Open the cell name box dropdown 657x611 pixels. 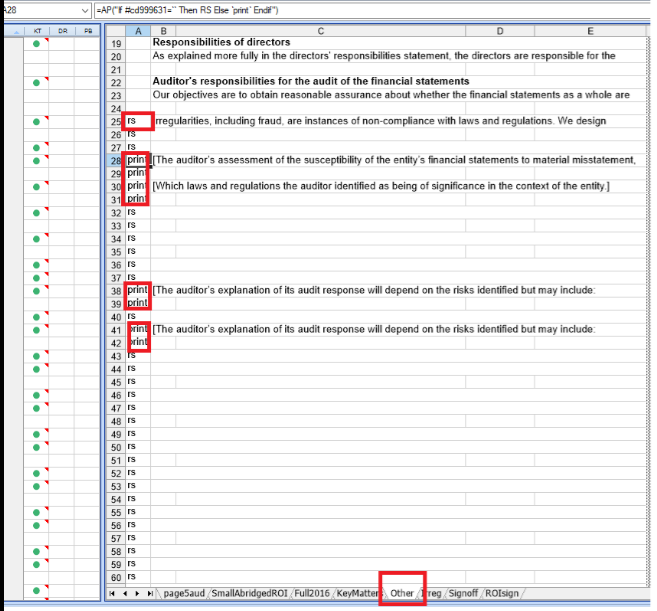[x=85, y=10]
